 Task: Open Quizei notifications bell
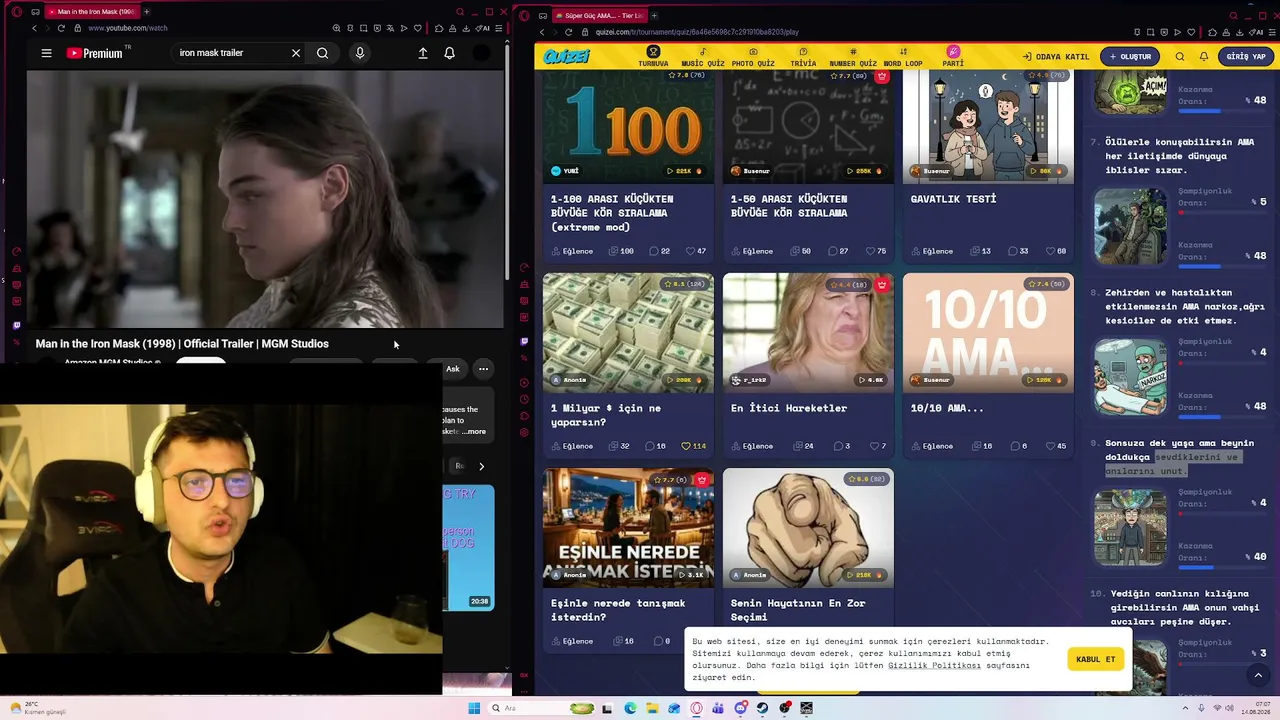[1204, 57]
